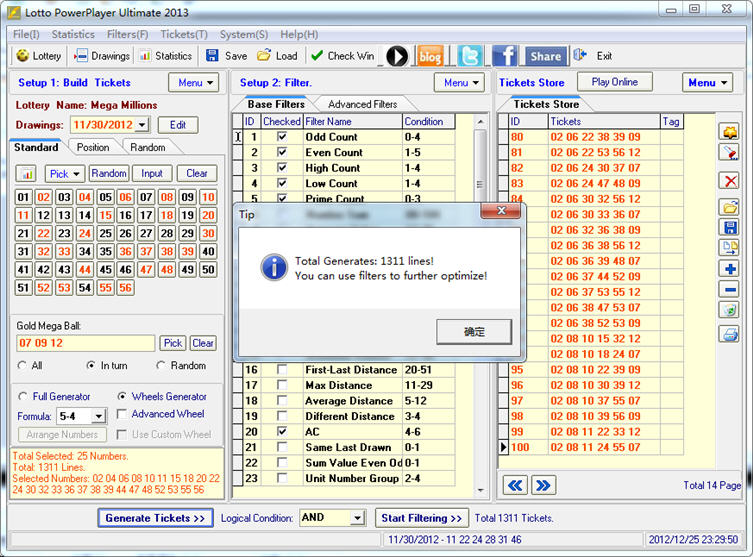Click the open folder icon in right sidebar
Image resolution: width=753 pixels, height=557 pixels.
[x=729, y=207]
